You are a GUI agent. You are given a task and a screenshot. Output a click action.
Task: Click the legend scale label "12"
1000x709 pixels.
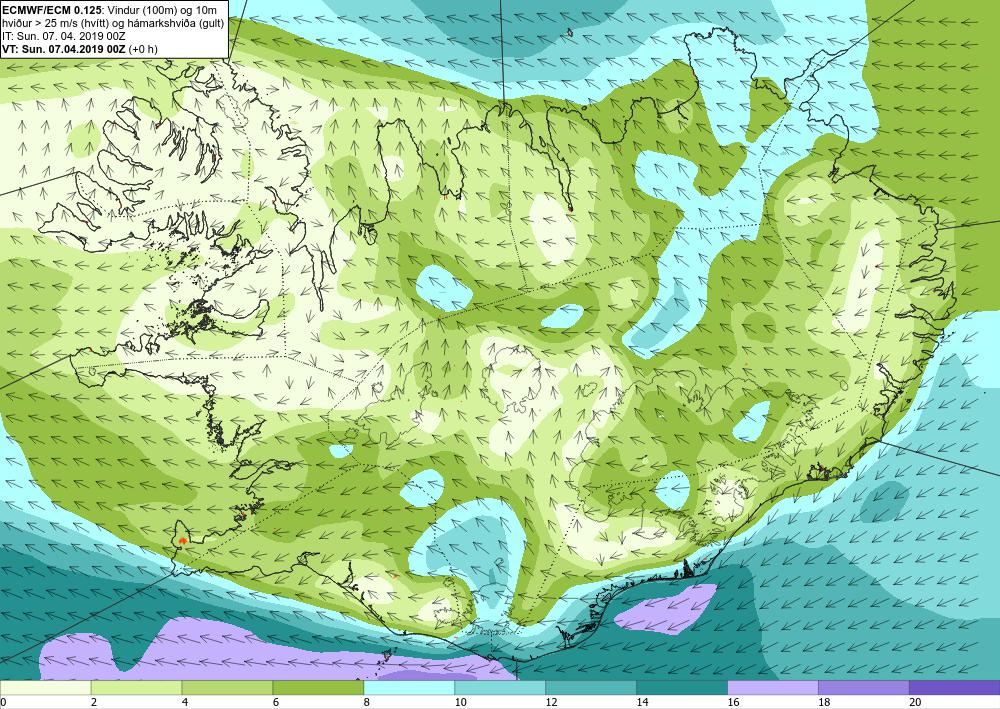(x=552, y=702)
